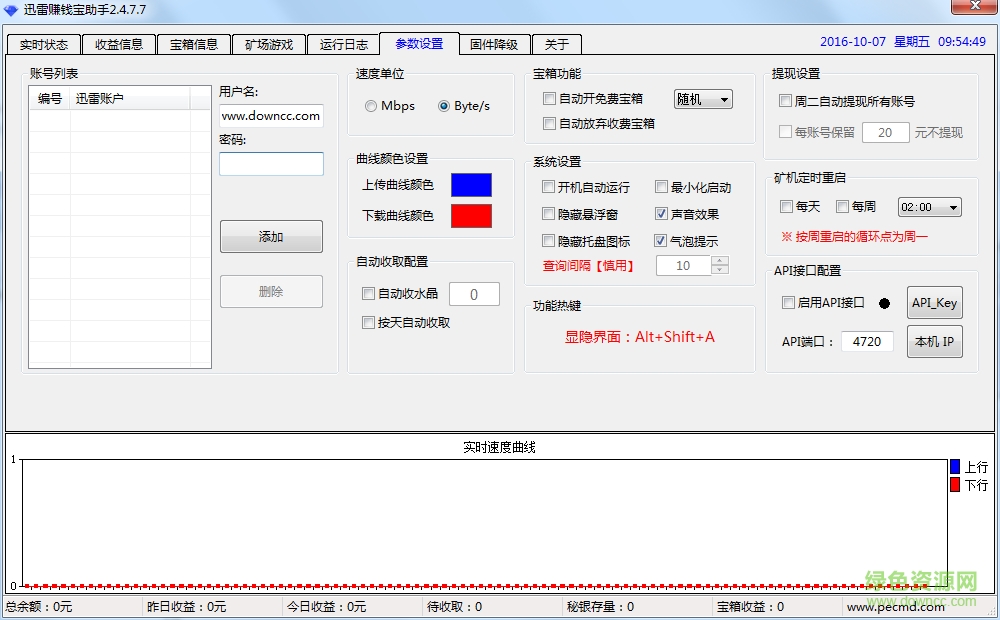
Task: Click the 本机 IP button
Action: point(935,341)
